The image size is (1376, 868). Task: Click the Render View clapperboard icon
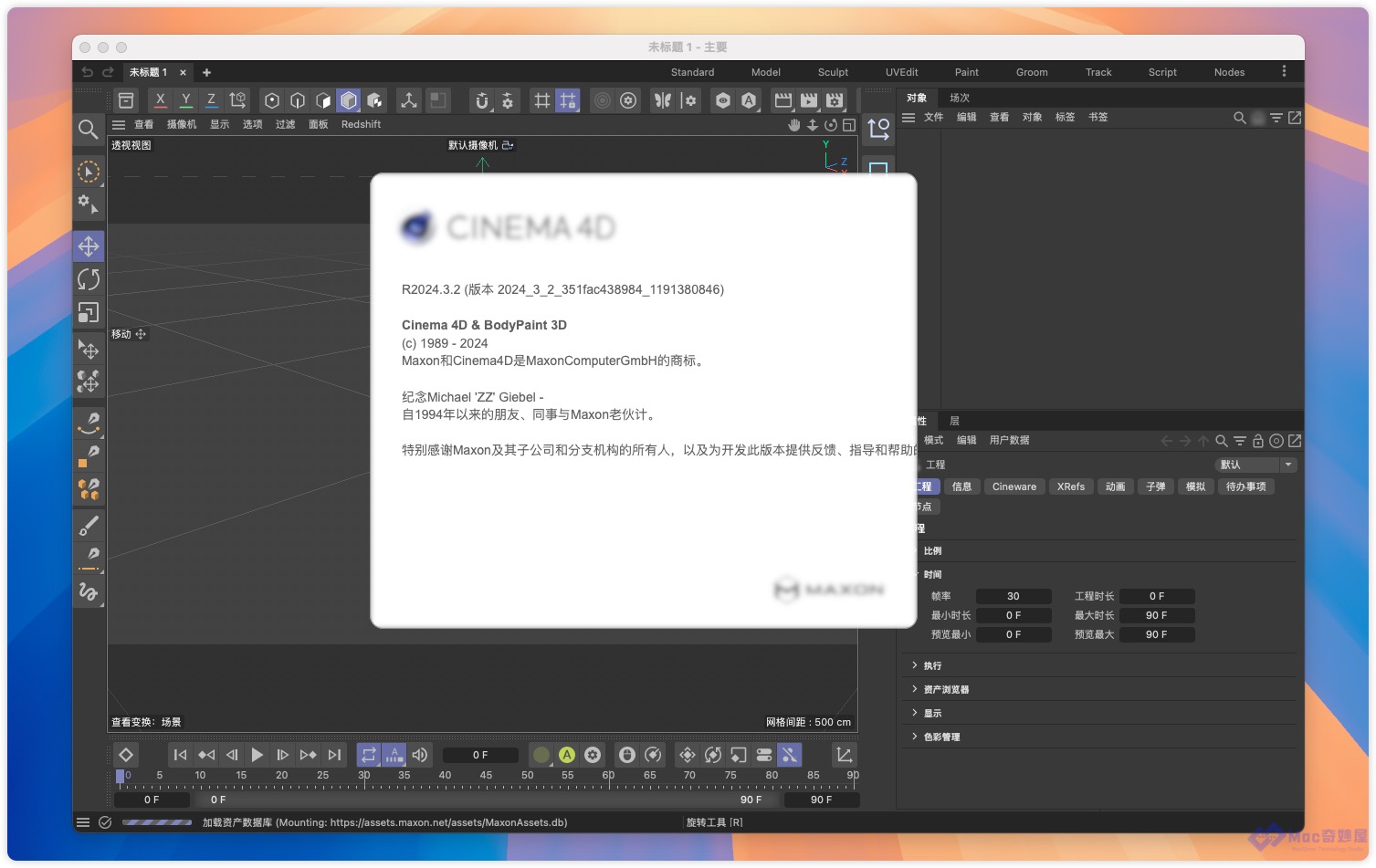(783, 100)
